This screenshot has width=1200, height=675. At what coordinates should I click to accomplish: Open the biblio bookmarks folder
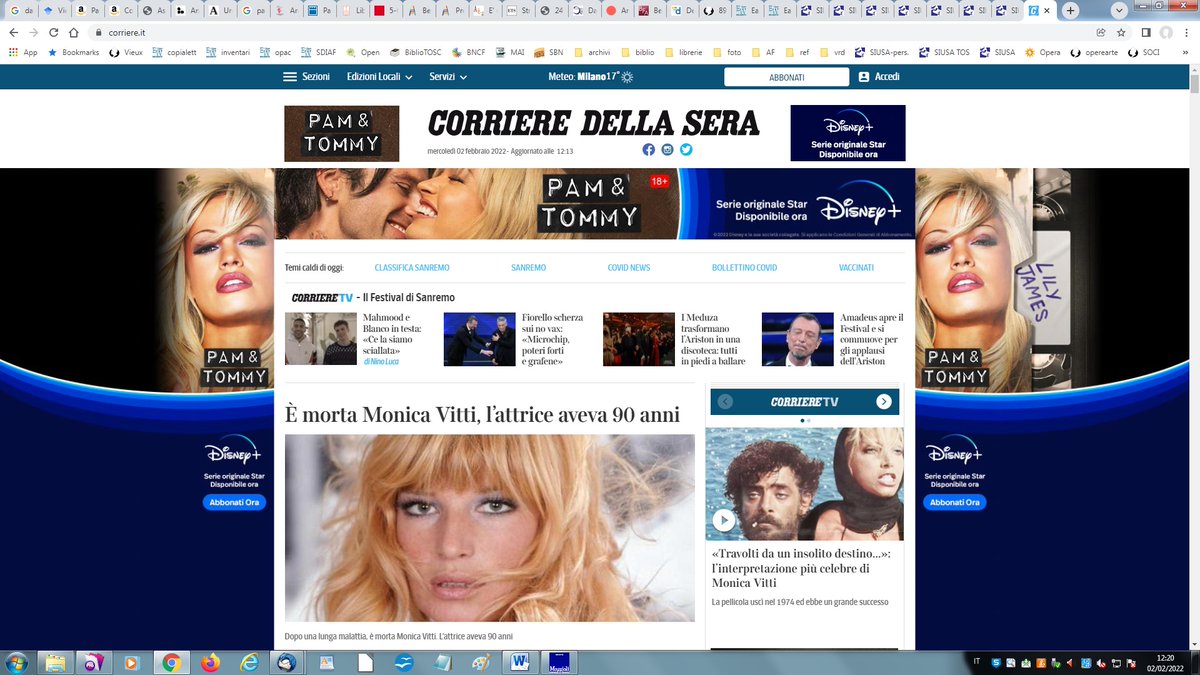click(640, 52)
